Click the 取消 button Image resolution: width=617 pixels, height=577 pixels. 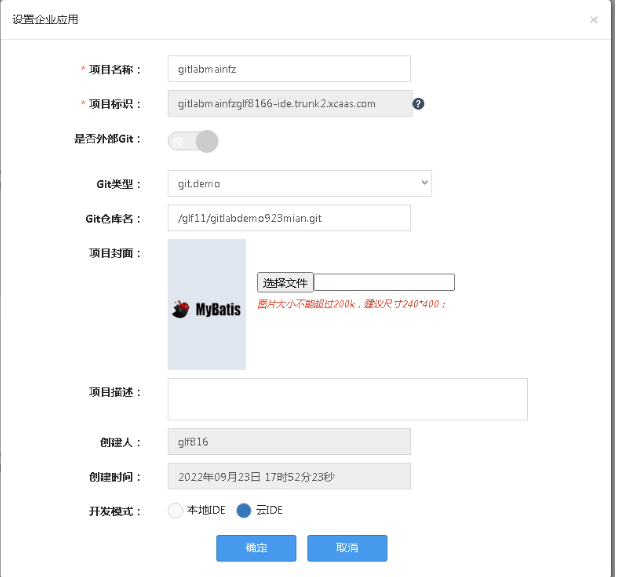pos(347,548)
